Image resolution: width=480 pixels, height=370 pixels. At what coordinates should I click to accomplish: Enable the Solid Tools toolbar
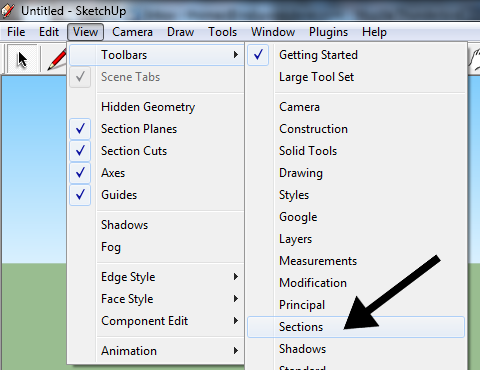coord(356,151)
